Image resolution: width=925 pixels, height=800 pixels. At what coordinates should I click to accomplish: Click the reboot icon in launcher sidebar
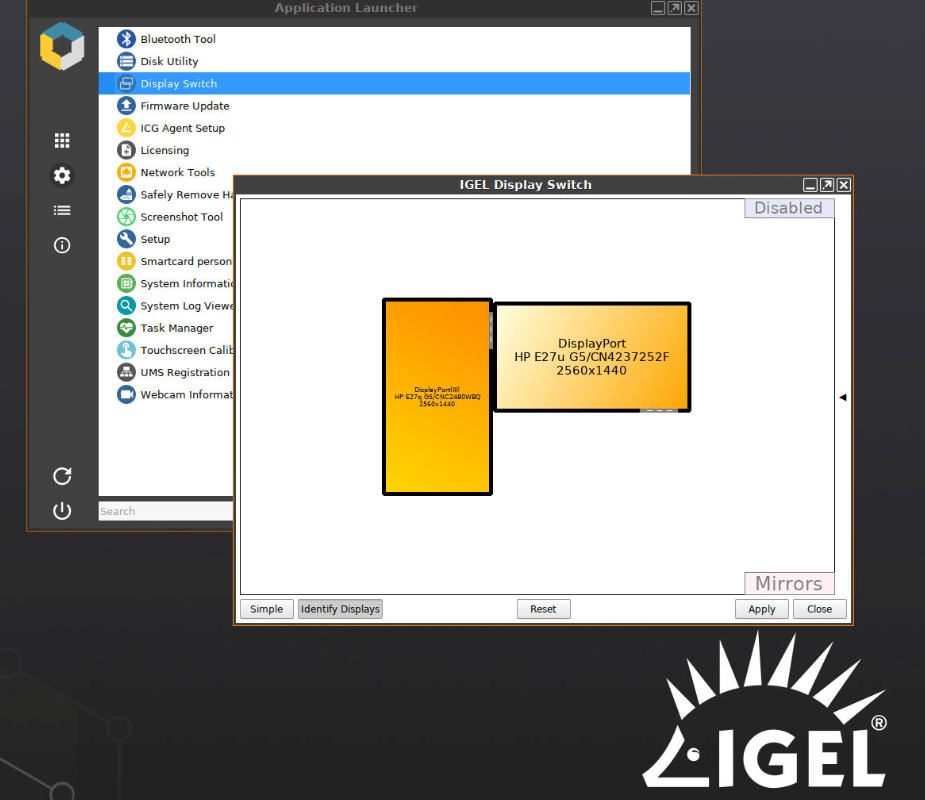coord(62,476)
